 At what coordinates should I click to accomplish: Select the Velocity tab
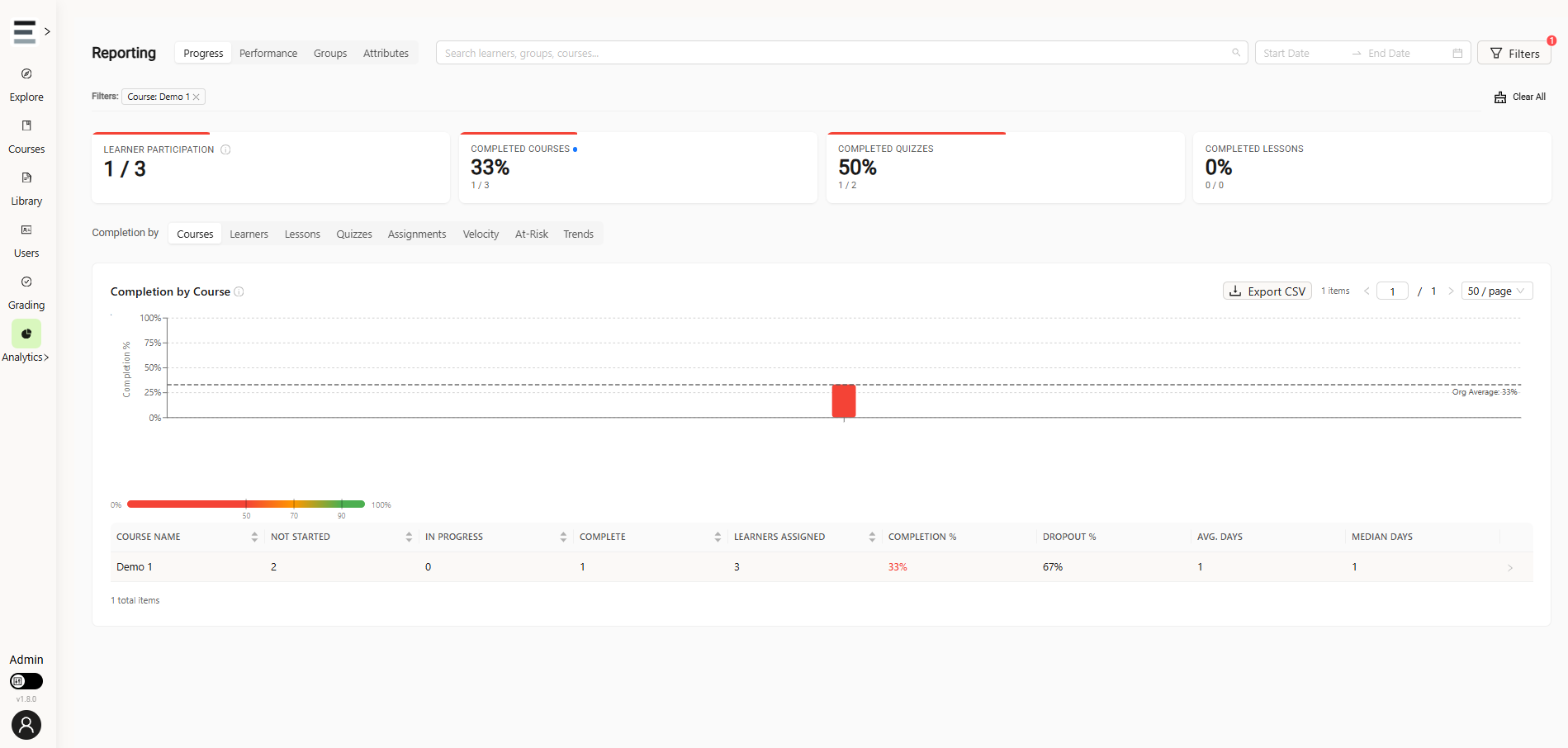tap(481, 234)
